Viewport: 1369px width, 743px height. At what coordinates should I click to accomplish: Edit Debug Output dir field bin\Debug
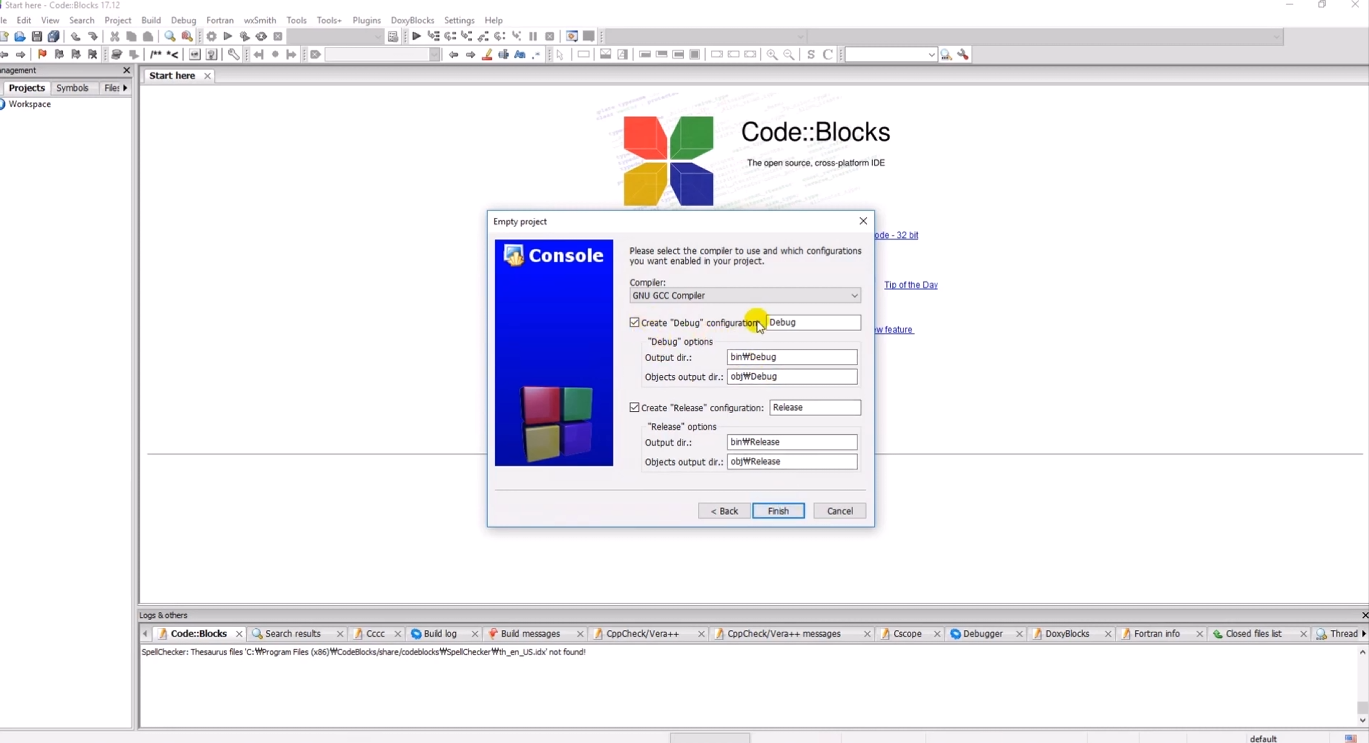point(792,357)
